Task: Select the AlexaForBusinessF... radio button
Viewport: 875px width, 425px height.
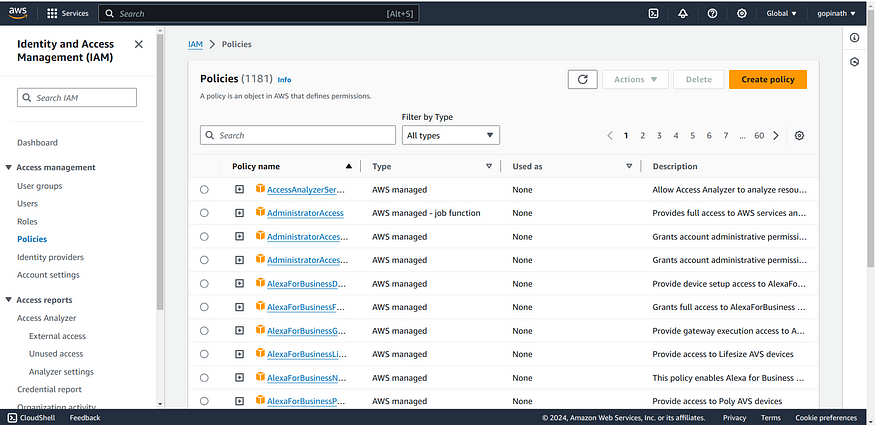Action: (x=204, y=307)
